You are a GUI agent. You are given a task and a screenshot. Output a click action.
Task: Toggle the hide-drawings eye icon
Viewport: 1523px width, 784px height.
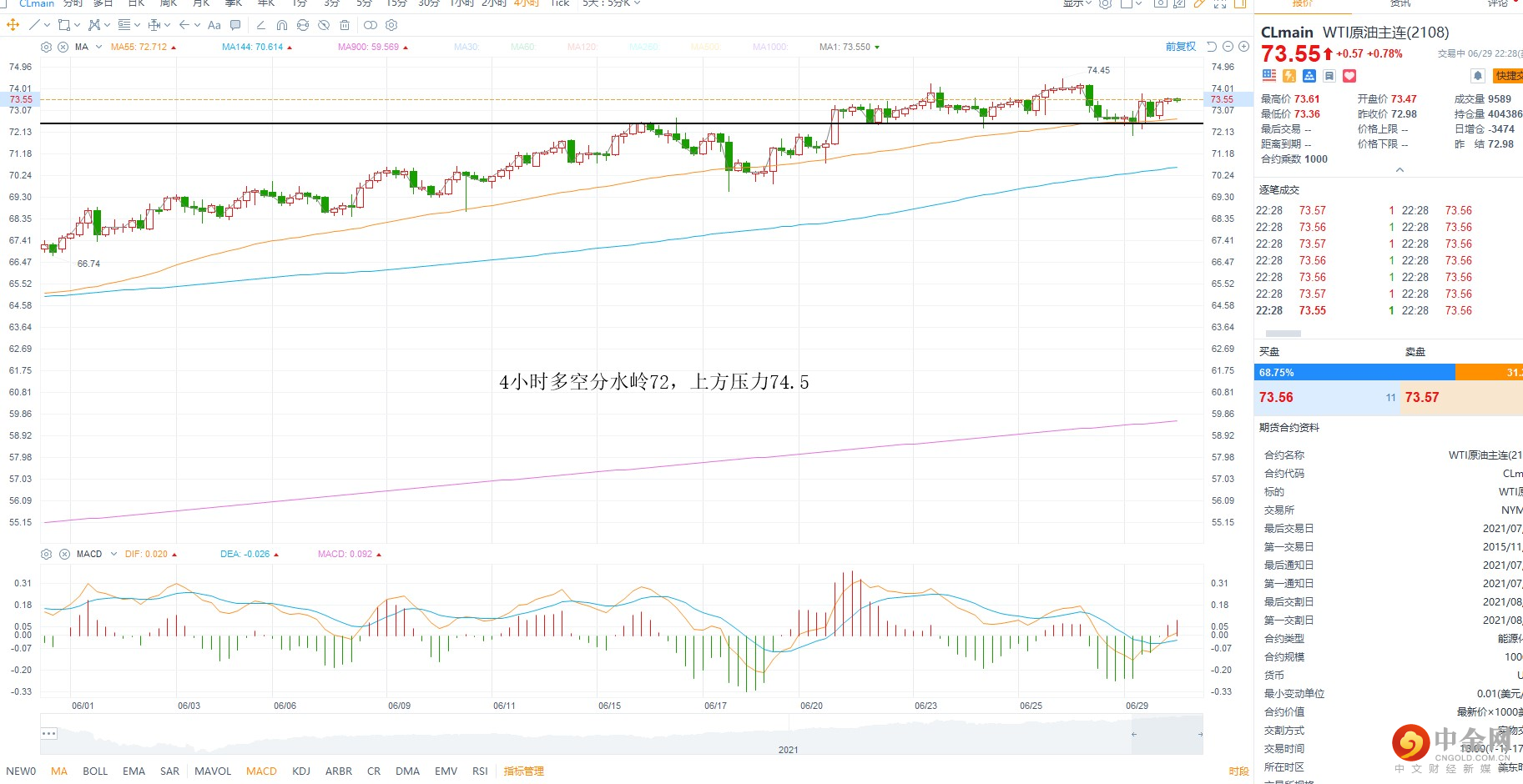tap(324, 25)
